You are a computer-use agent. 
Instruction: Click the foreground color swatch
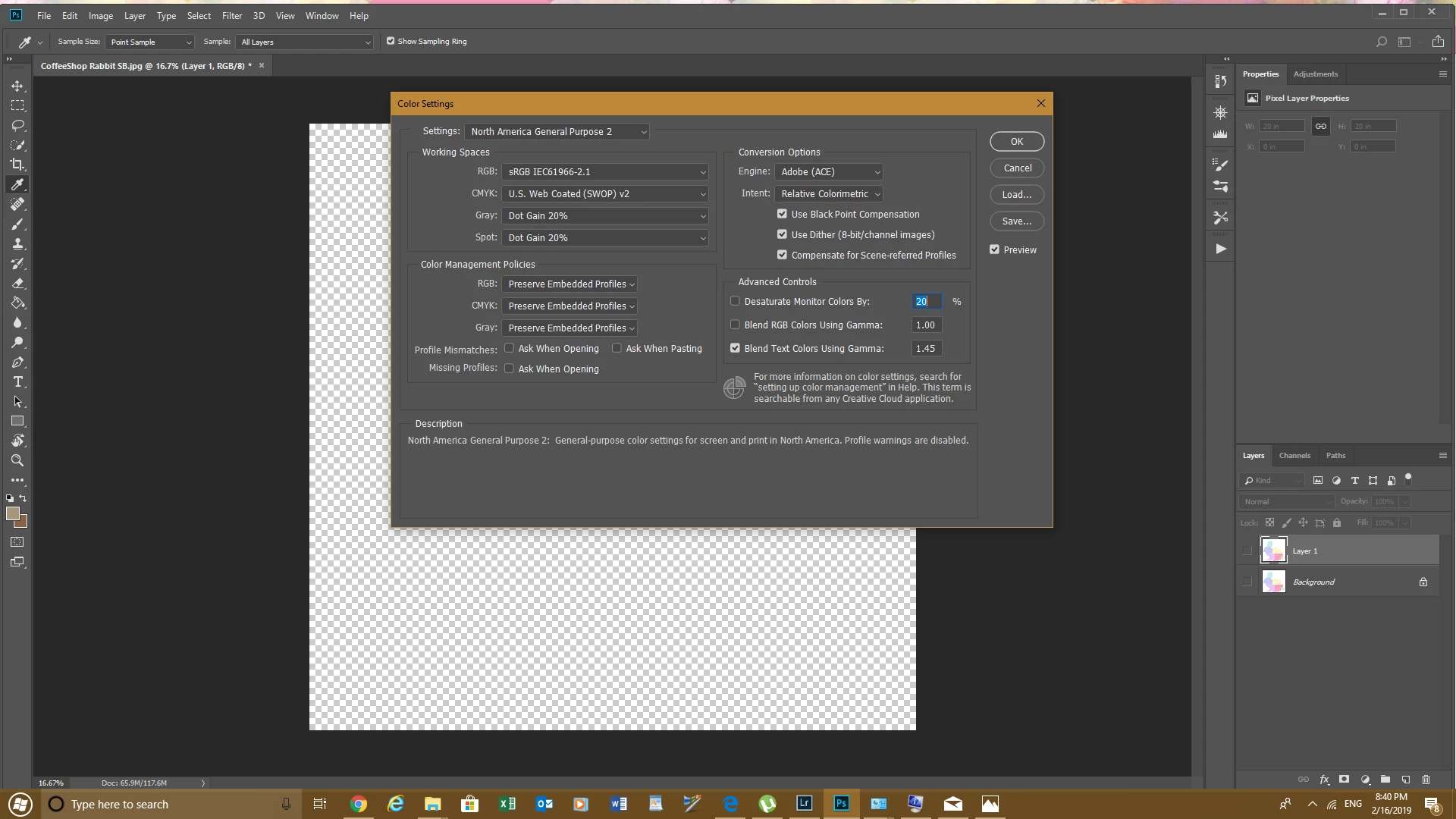pyautogui.click(x=12, y=514)
